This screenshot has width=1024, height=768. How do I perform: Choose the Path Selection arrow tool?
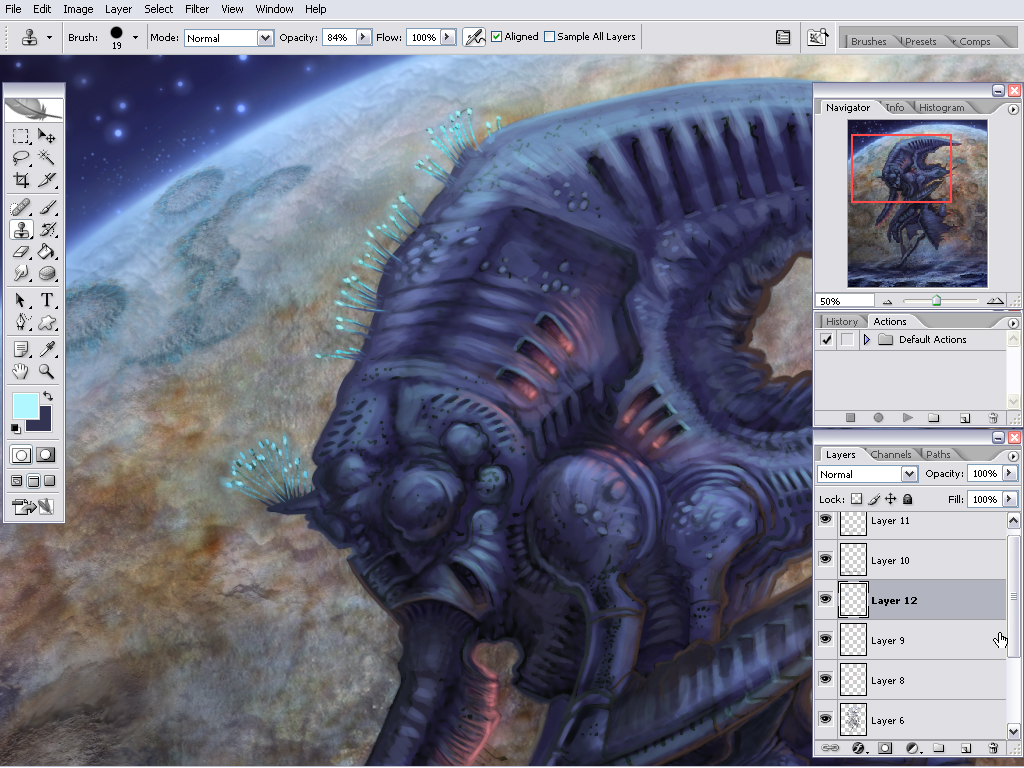pos(21,300)
